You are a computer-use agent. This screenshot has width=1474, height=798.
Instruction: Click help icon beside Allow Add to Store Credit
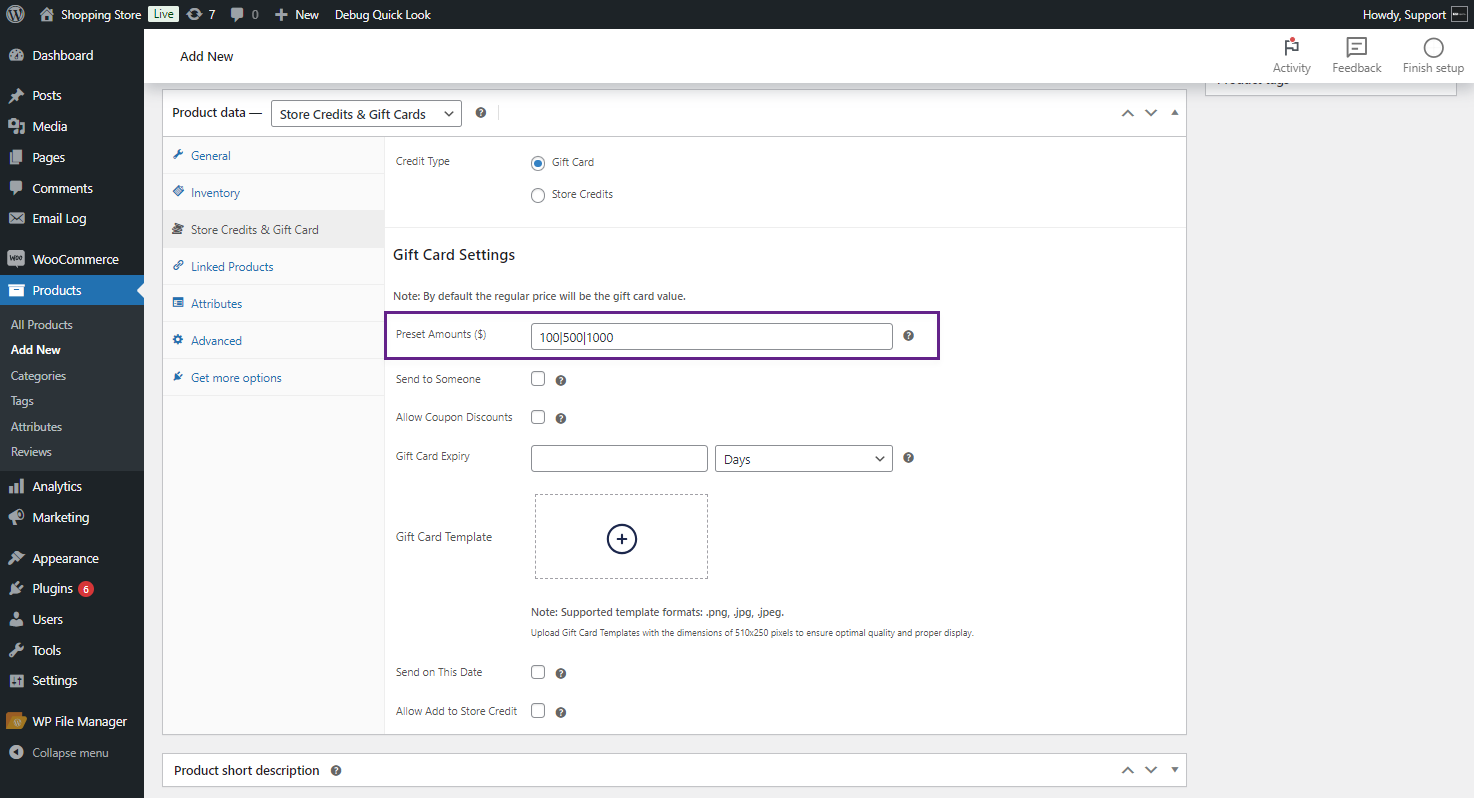(561, 712)
